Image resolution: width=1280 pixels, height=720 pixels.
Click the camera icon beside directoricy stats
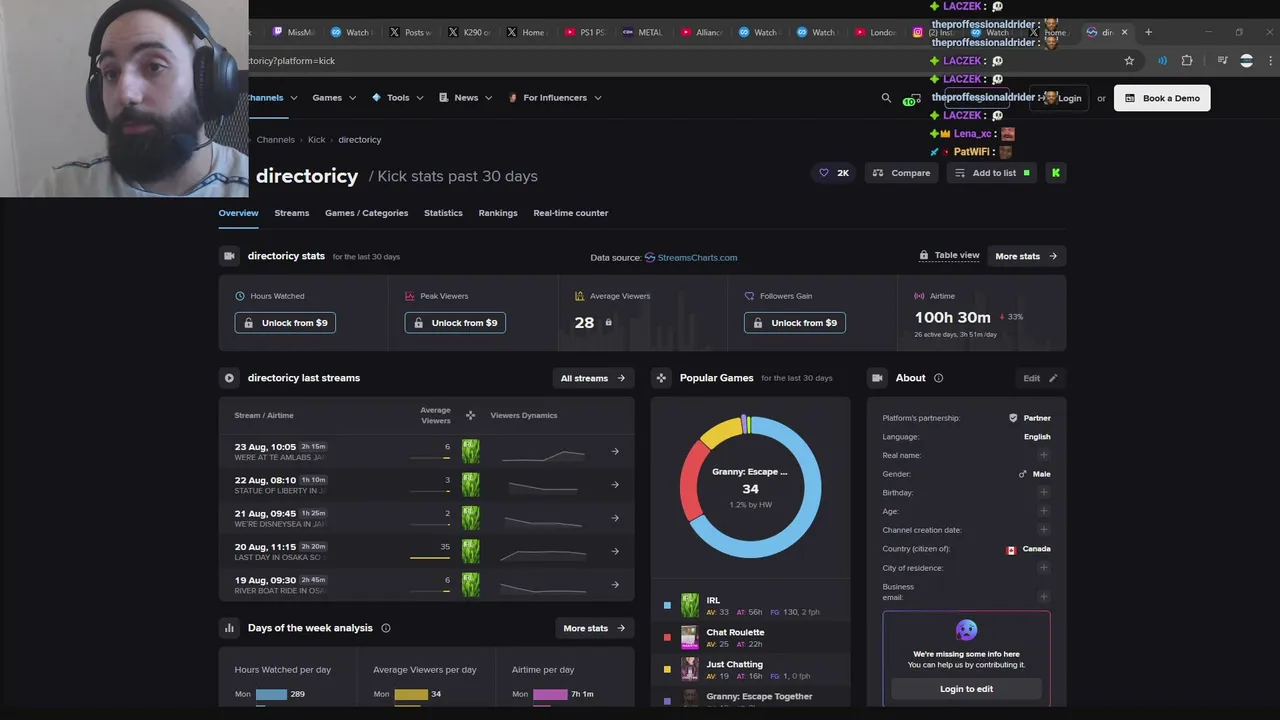pos(229,256)
